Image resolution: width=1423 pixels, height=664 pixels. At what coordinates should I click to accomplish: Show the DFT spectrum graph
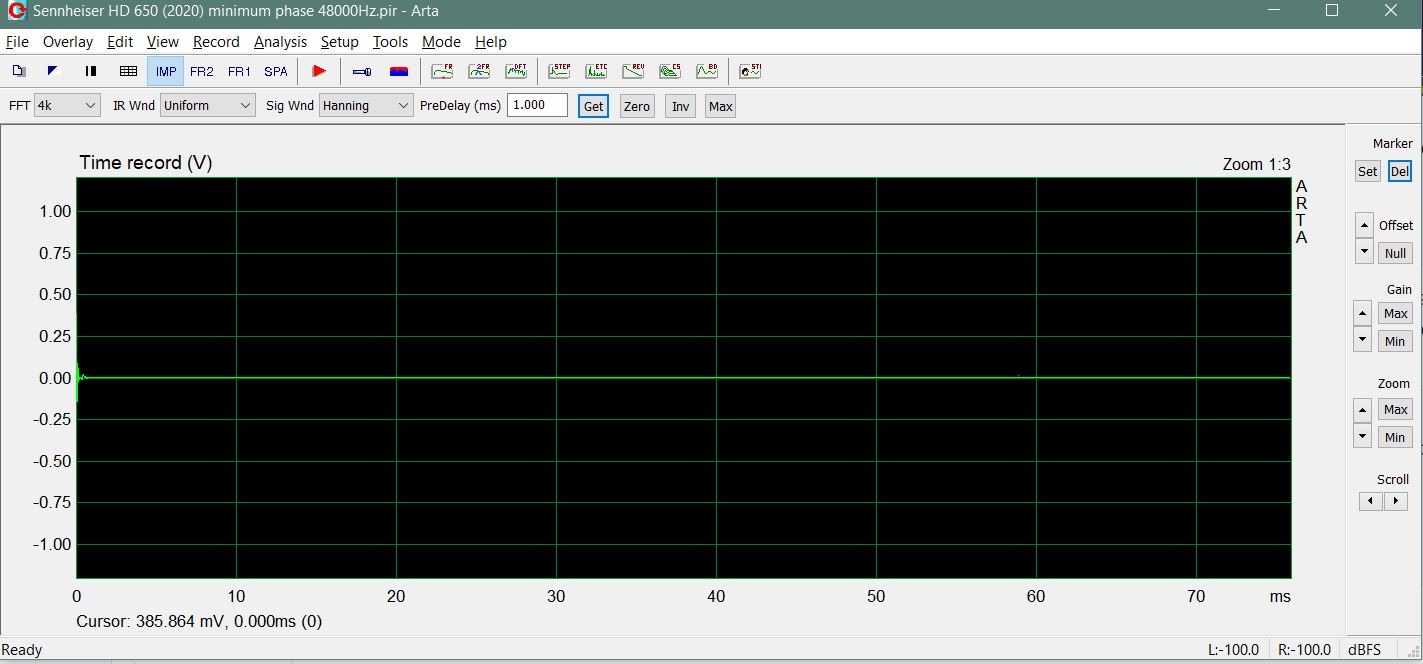click(x=516, y=71)
